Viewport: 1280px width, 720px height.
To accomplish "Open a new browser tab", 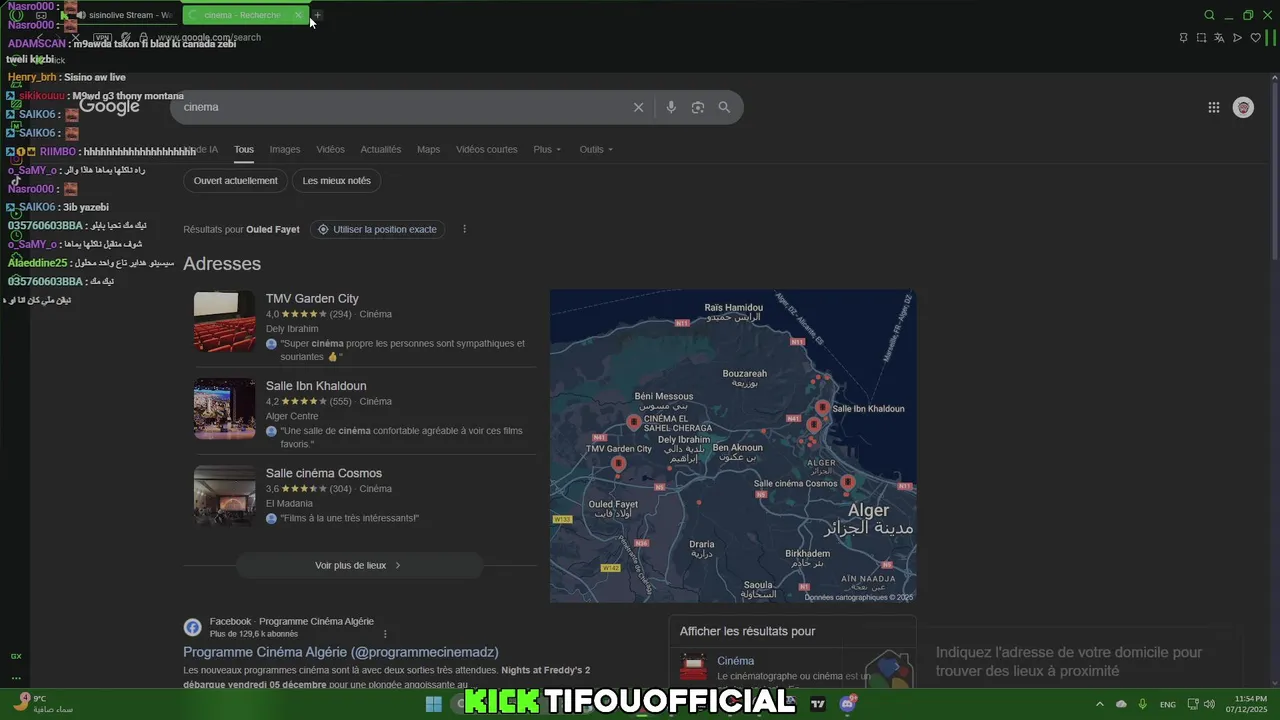I will (x=316, y=15).
